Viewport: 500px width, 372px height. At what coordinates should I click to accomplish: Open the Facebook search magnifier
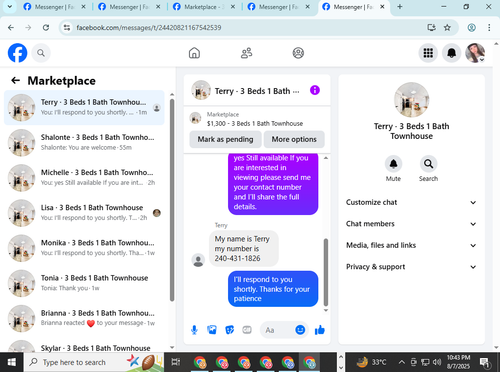[x=41, y=53]
